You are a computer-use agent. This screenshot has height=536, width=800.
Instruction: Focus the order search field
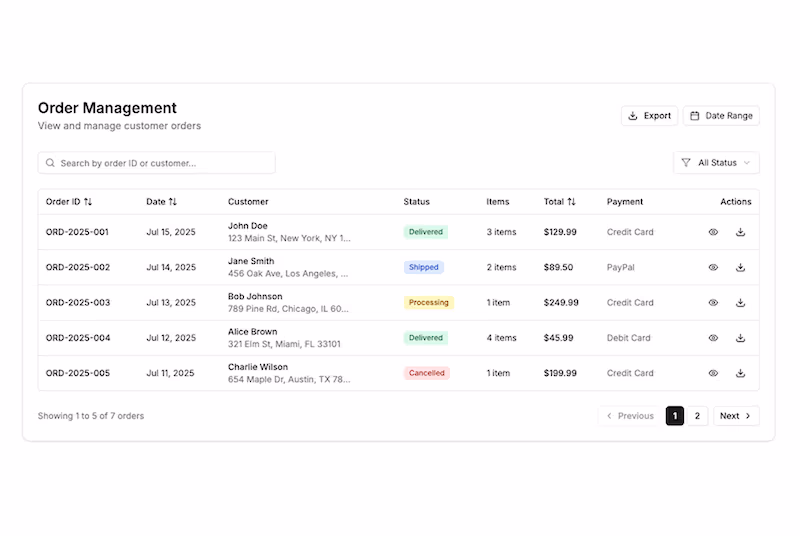[157, 163]
